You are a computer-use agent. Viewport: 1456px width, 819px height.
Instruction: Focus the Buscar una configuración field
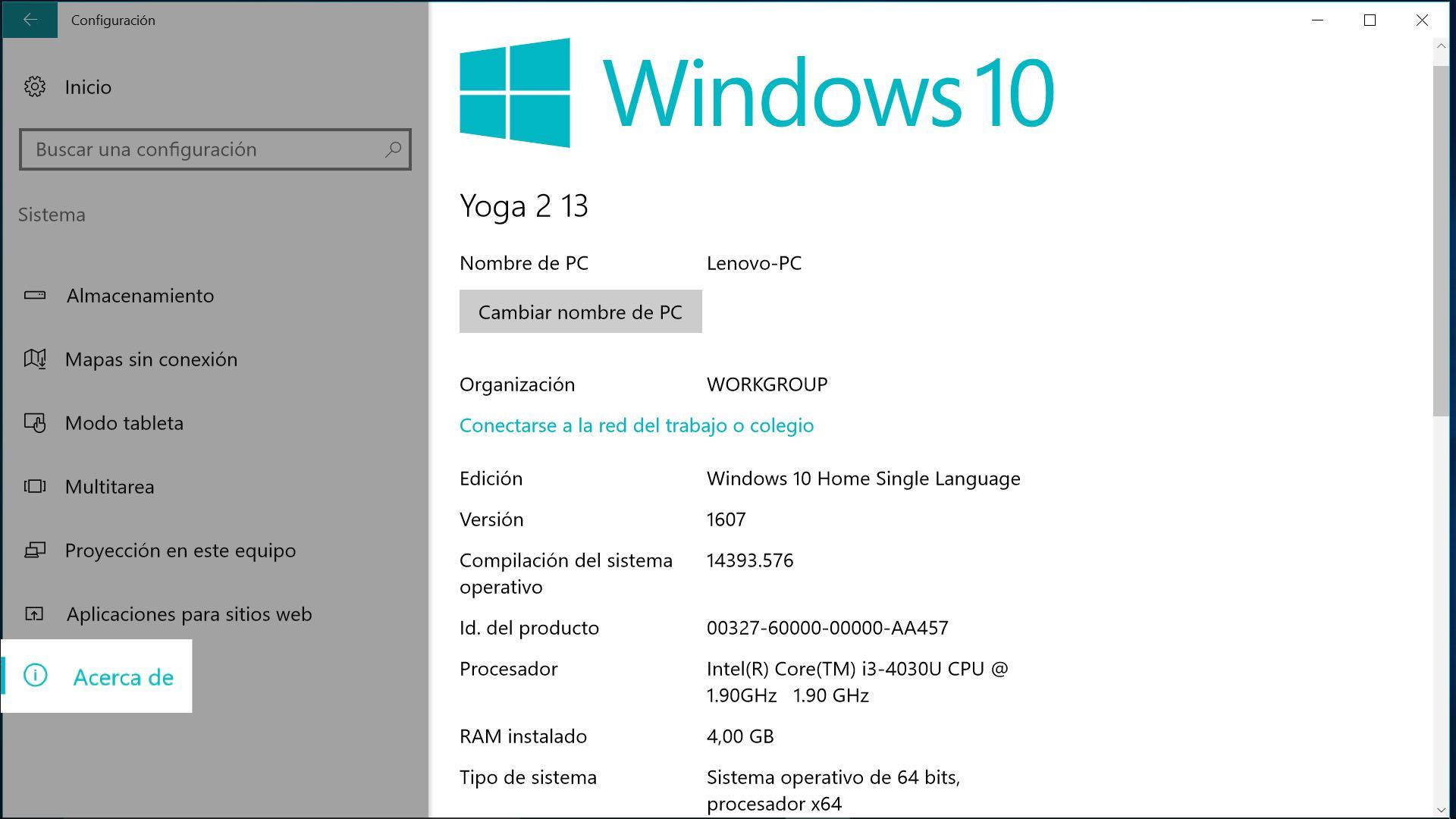coord(215,149)
